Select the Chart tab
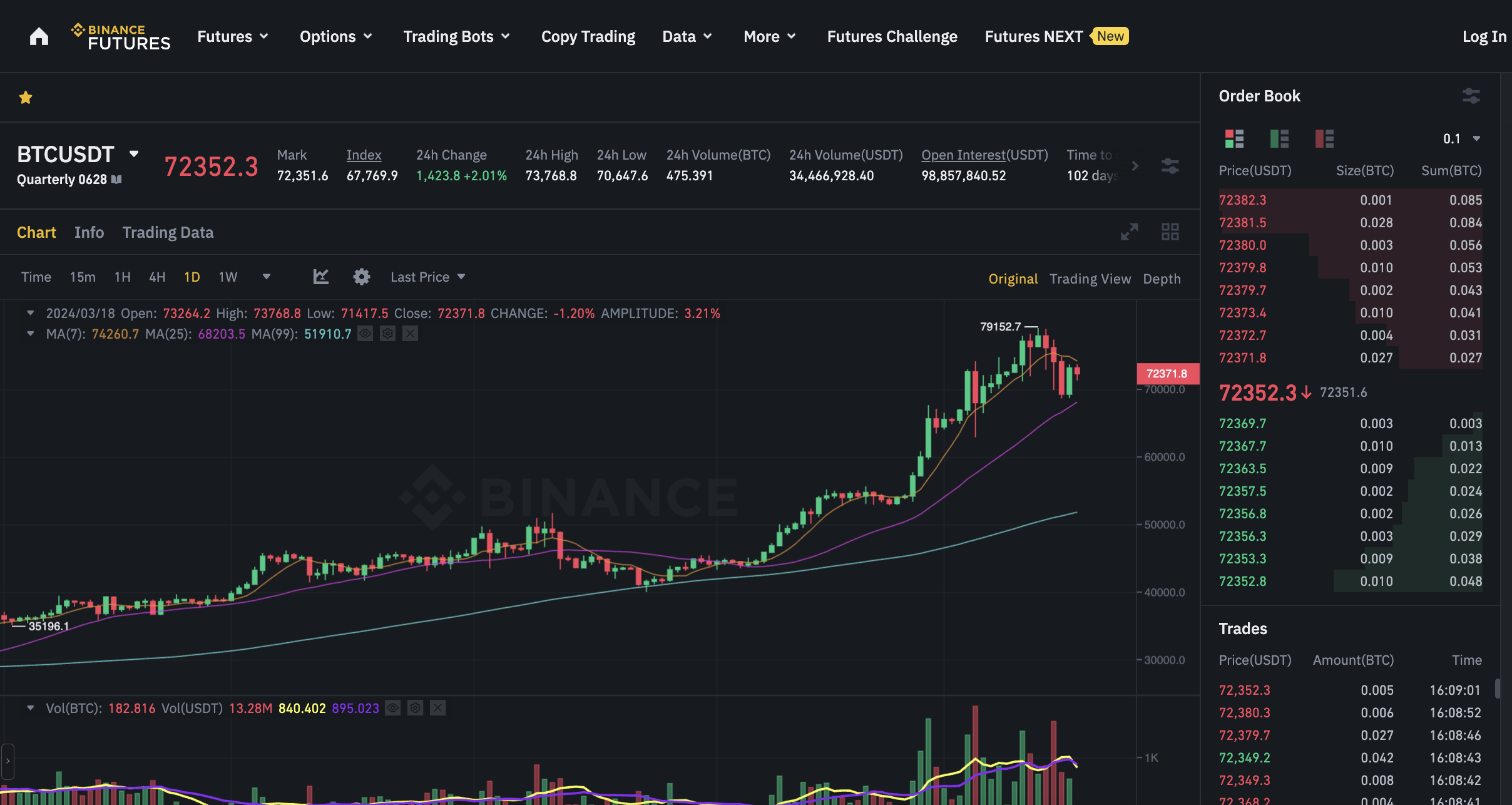This screenshot has width=1512, height=805. point(36,232)
